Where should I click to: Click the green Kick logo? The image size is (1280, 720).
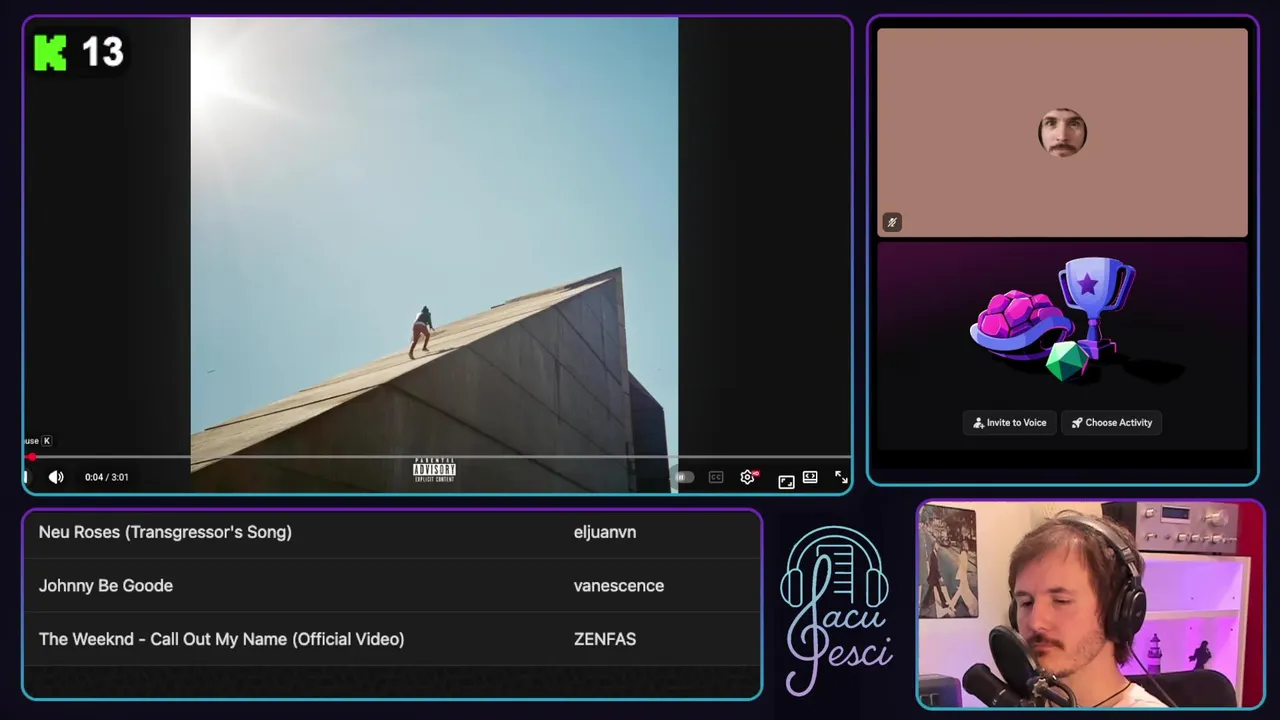50,53
